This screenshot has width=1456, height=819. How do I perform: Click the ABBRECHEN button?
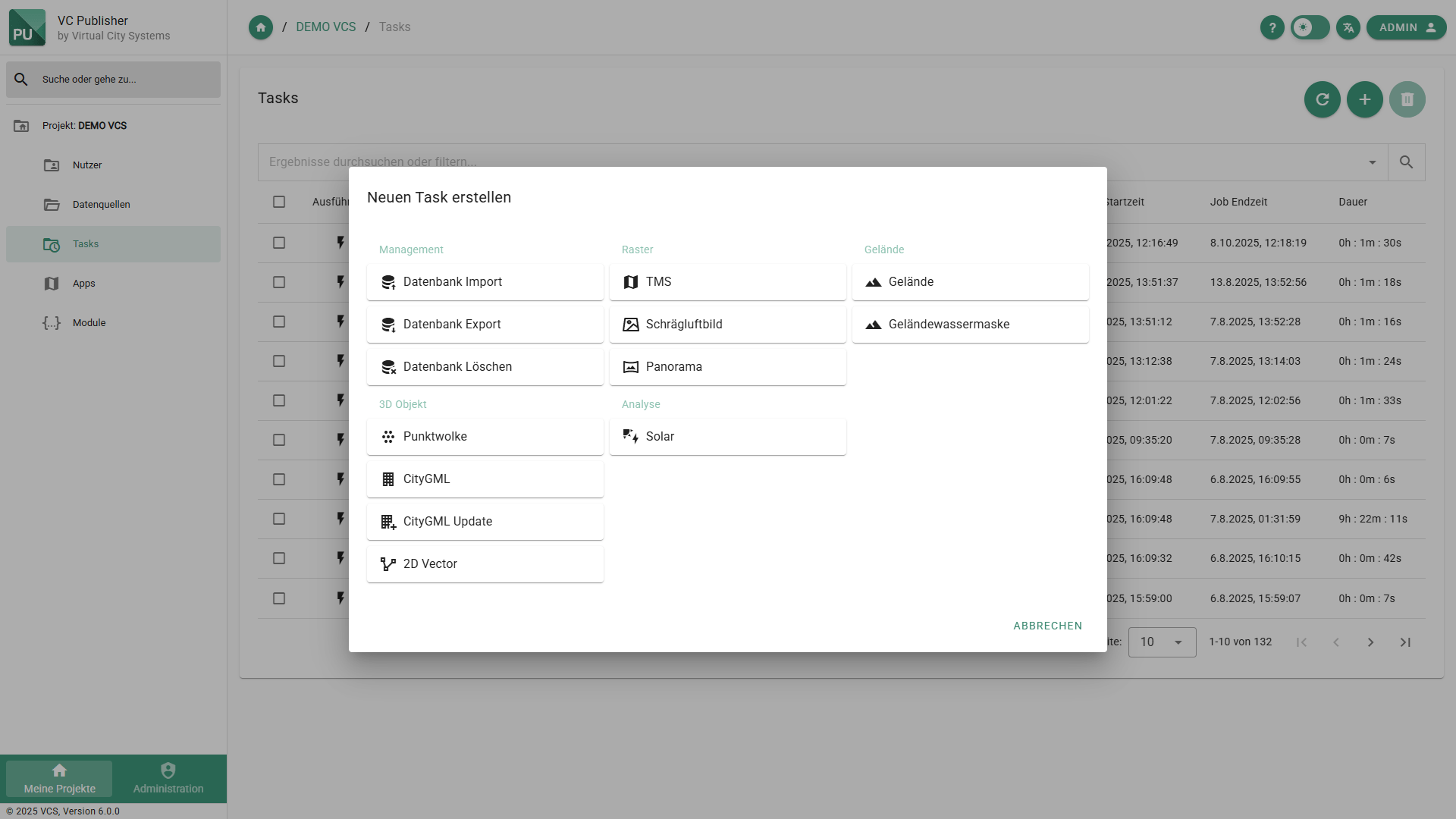coord(1047,626)
